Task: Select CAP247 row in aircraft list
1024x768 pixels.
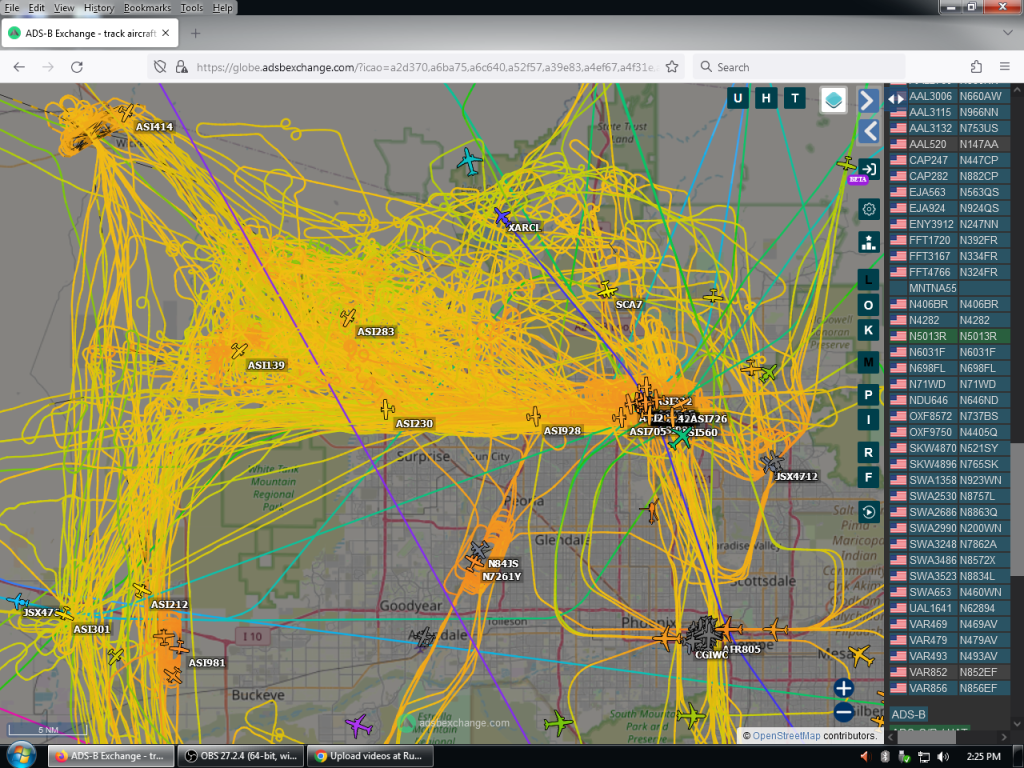Action: [949, 160]
